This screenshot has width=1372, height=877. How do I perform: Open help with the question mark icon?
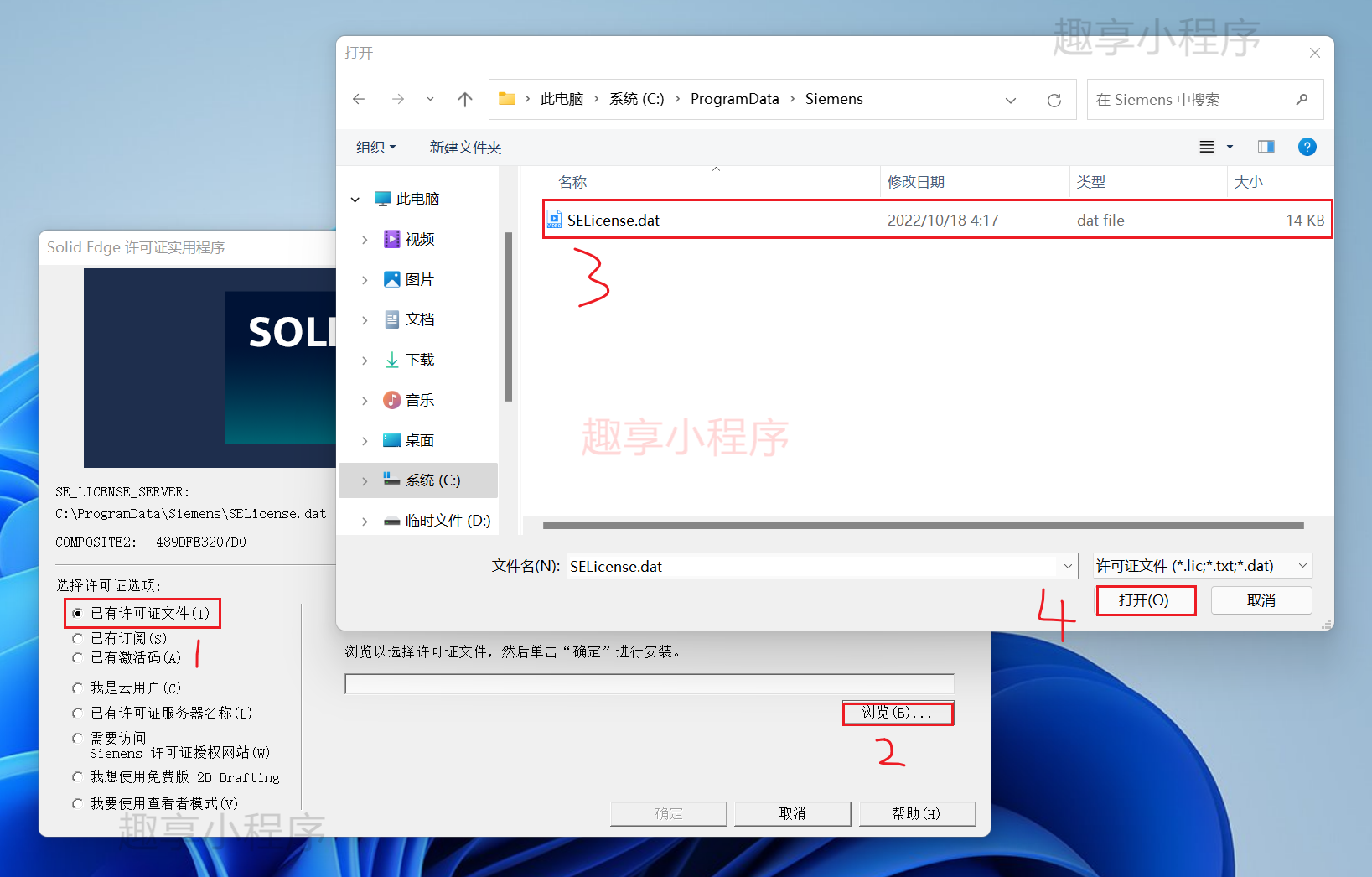tap(1307, 147)
